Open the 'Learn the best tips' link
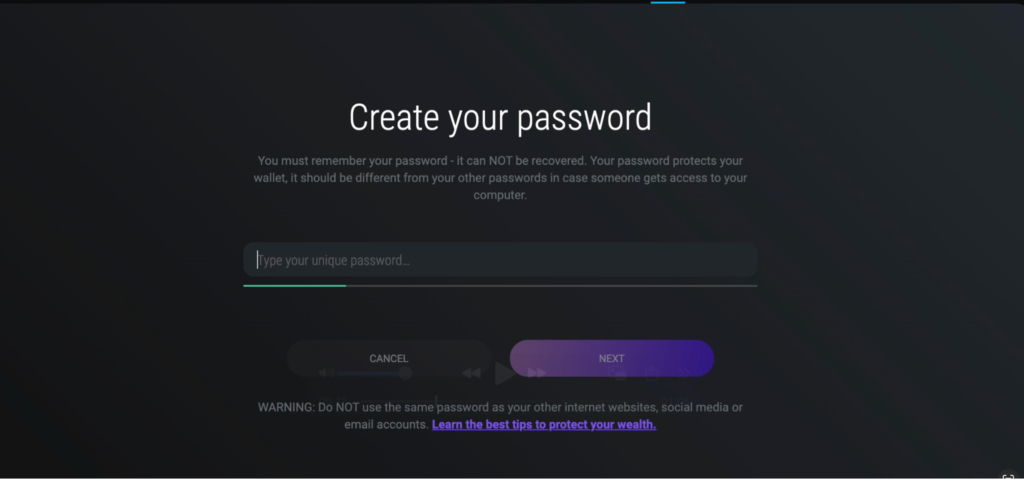 coord(544,424)
